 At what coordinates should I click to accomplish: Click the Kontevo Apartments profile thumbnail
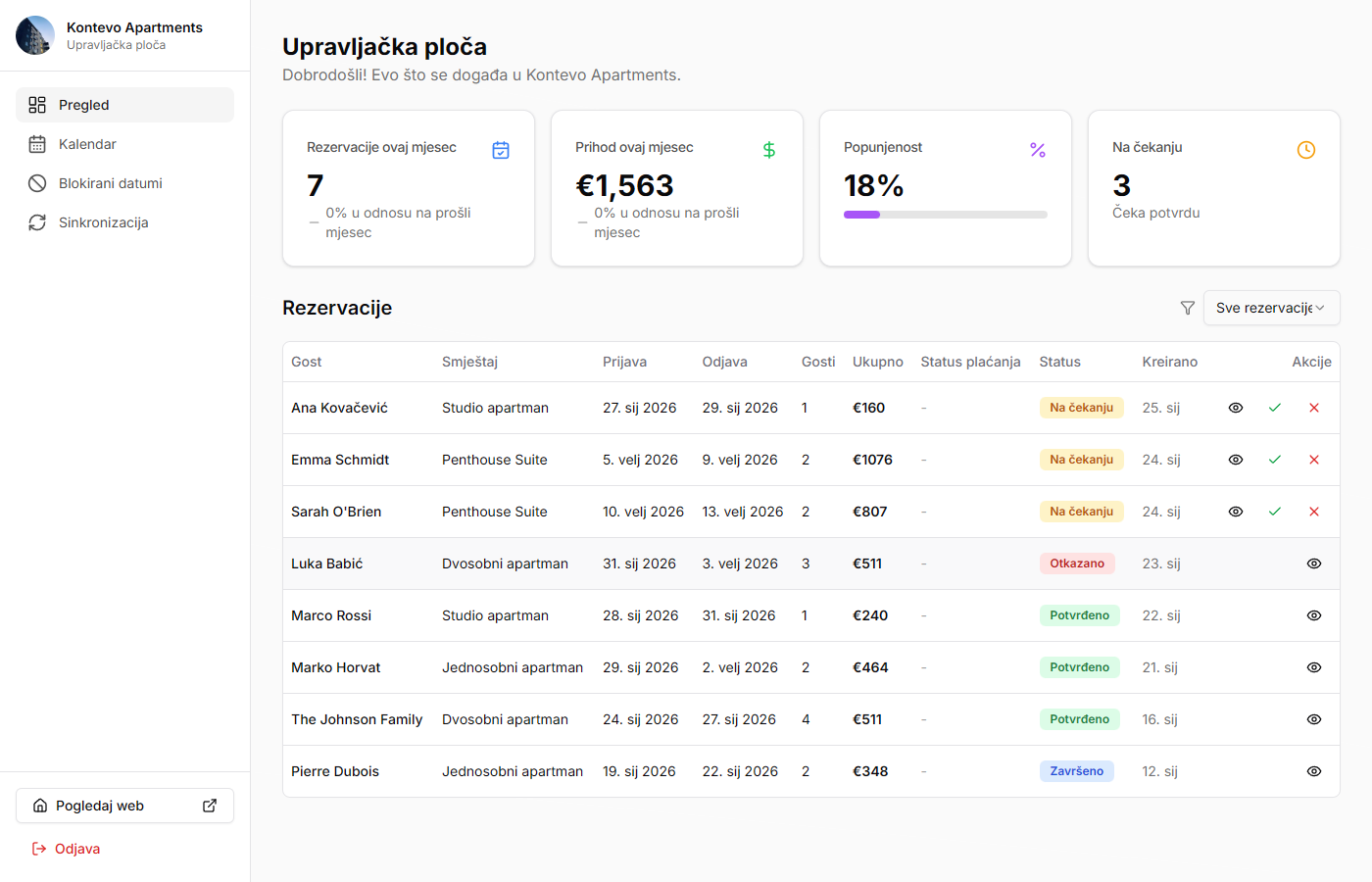point(34,34)
